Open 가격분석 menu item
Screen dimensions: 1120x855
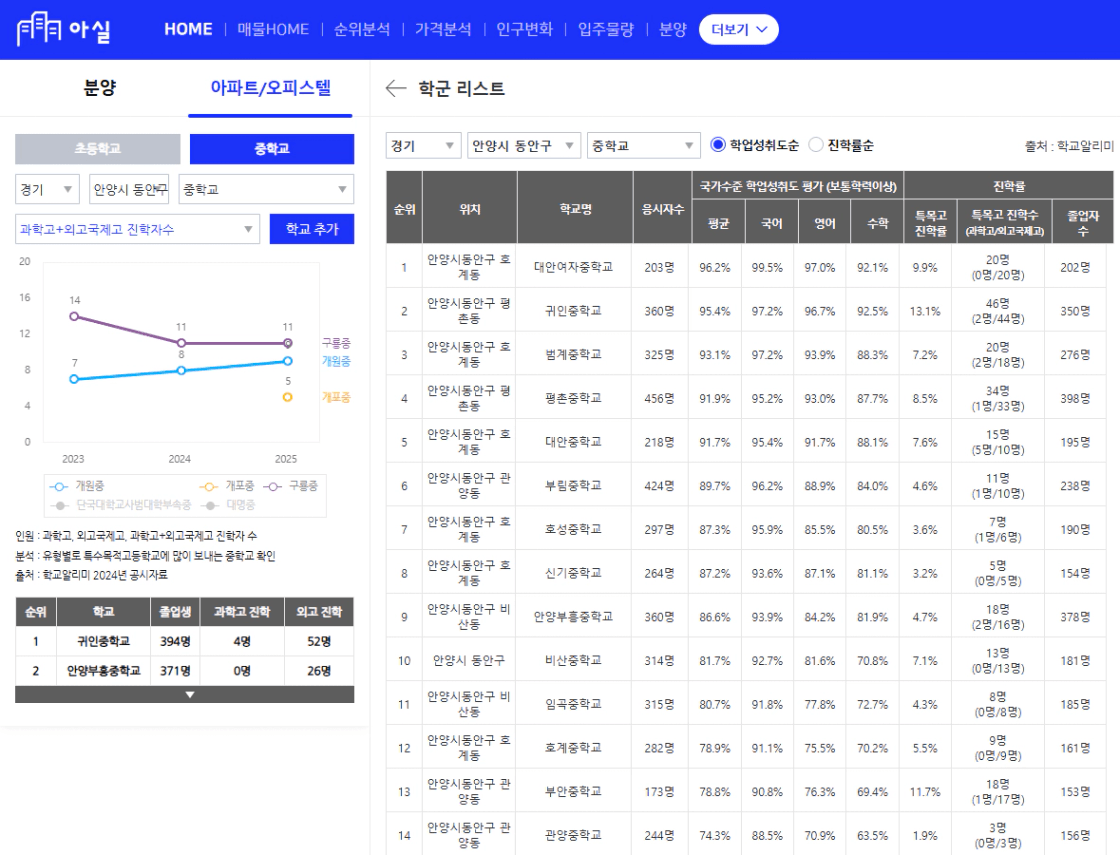click(x=444, y=29)
